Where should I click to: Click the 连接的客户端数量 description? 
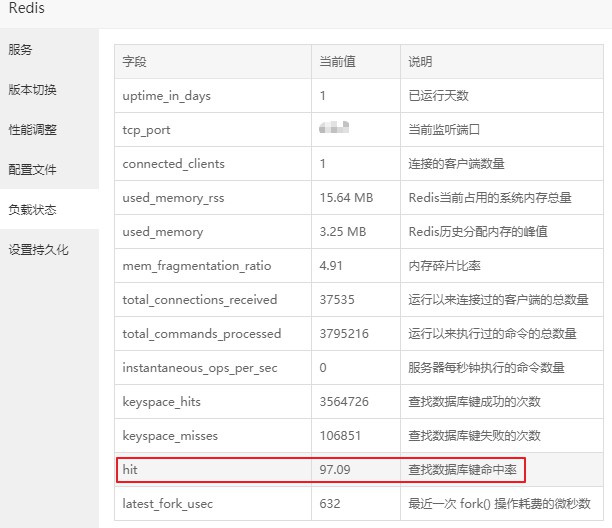click(x=456, y=164)
